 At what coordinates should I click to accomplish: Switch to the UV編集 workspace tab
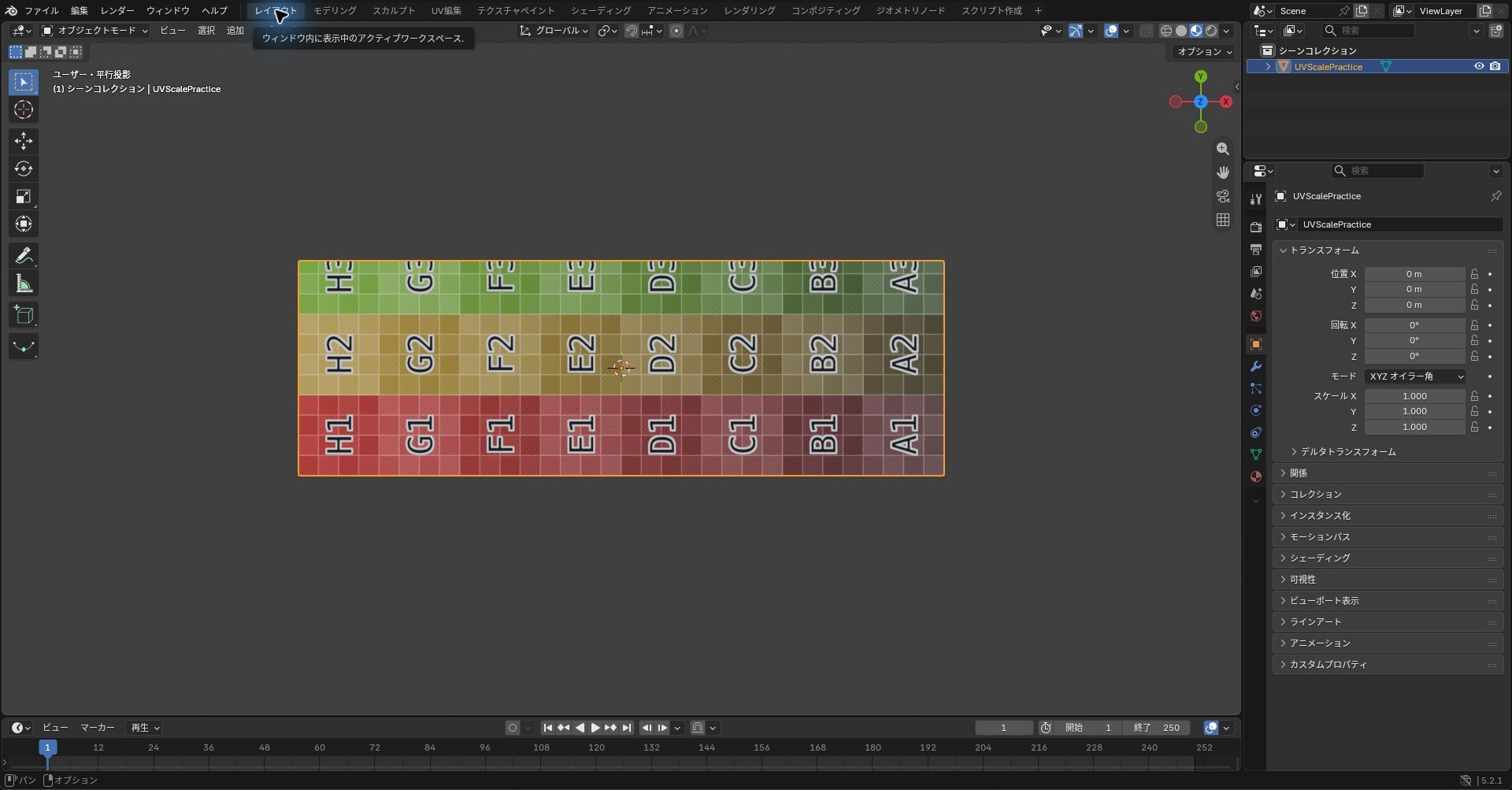click(447, 11)
